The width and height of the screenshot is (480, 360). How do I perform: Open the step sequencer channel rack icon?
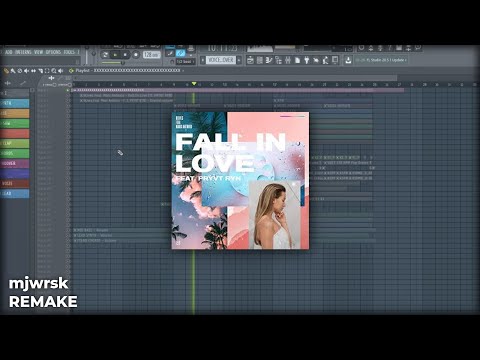[x=260, y=60]
